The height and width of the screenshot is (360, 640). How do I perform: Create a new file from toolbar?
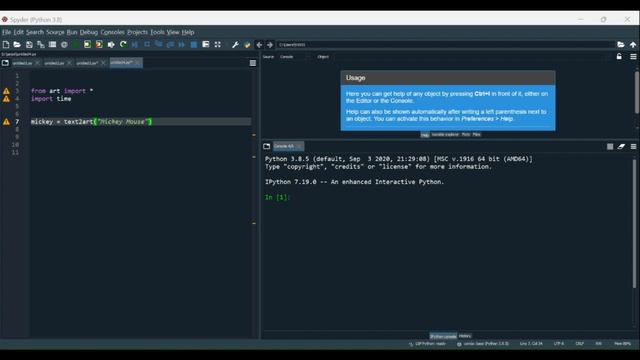(x=6, y=44)
